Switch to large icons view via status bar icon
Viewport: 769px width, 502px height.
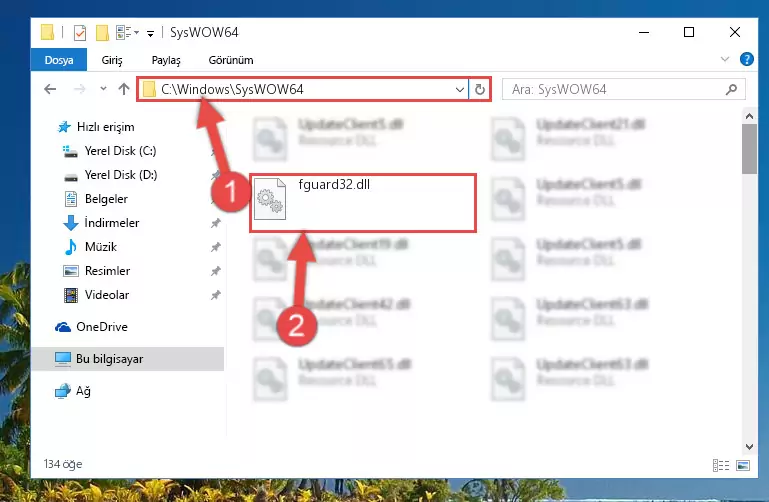(743, 465)
